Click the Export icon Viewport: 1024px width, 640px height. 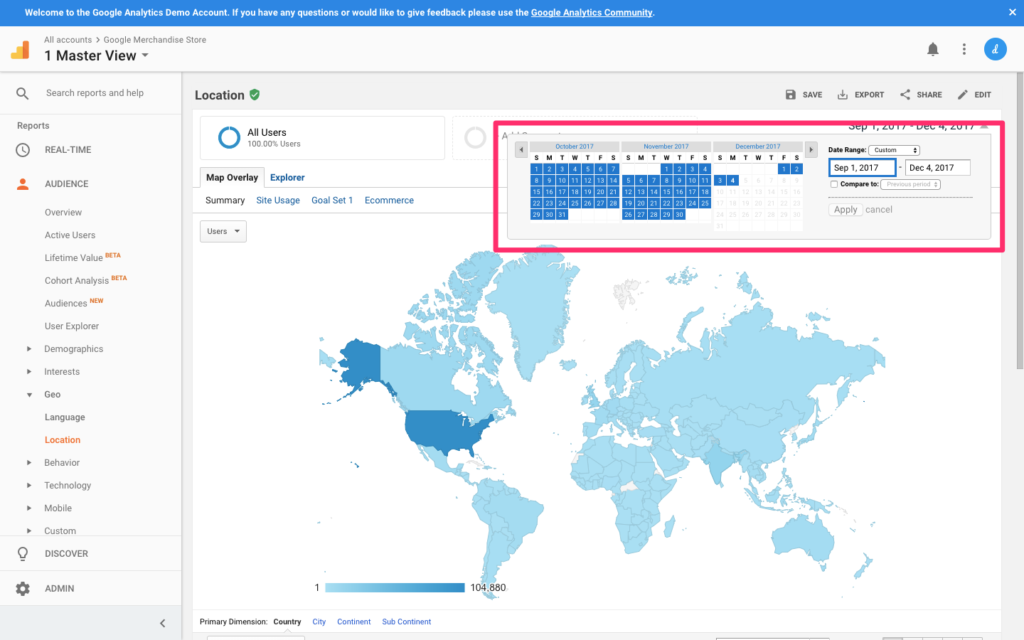tap(843, 95)
